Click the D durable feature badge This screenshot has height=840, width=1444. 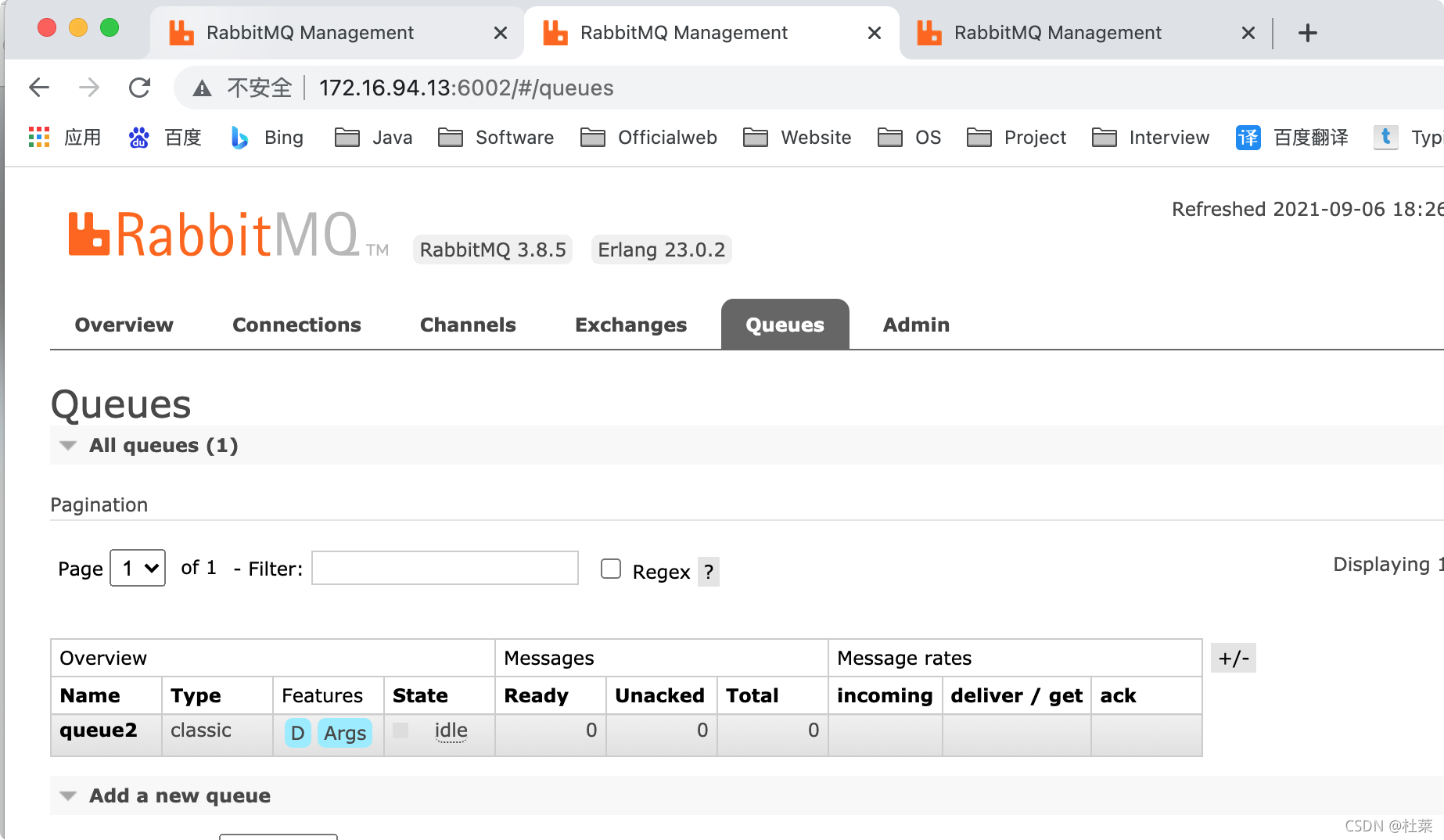click(x=297, y=733)
